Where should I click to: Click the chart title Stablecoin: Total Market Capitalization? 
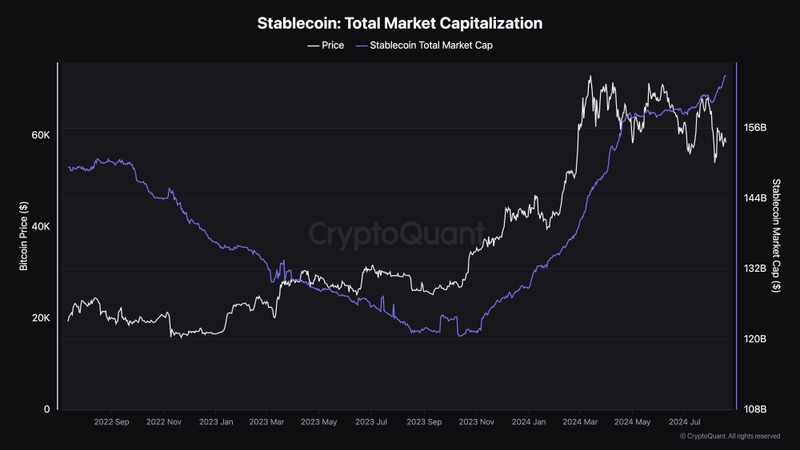[x=400, y=20]
